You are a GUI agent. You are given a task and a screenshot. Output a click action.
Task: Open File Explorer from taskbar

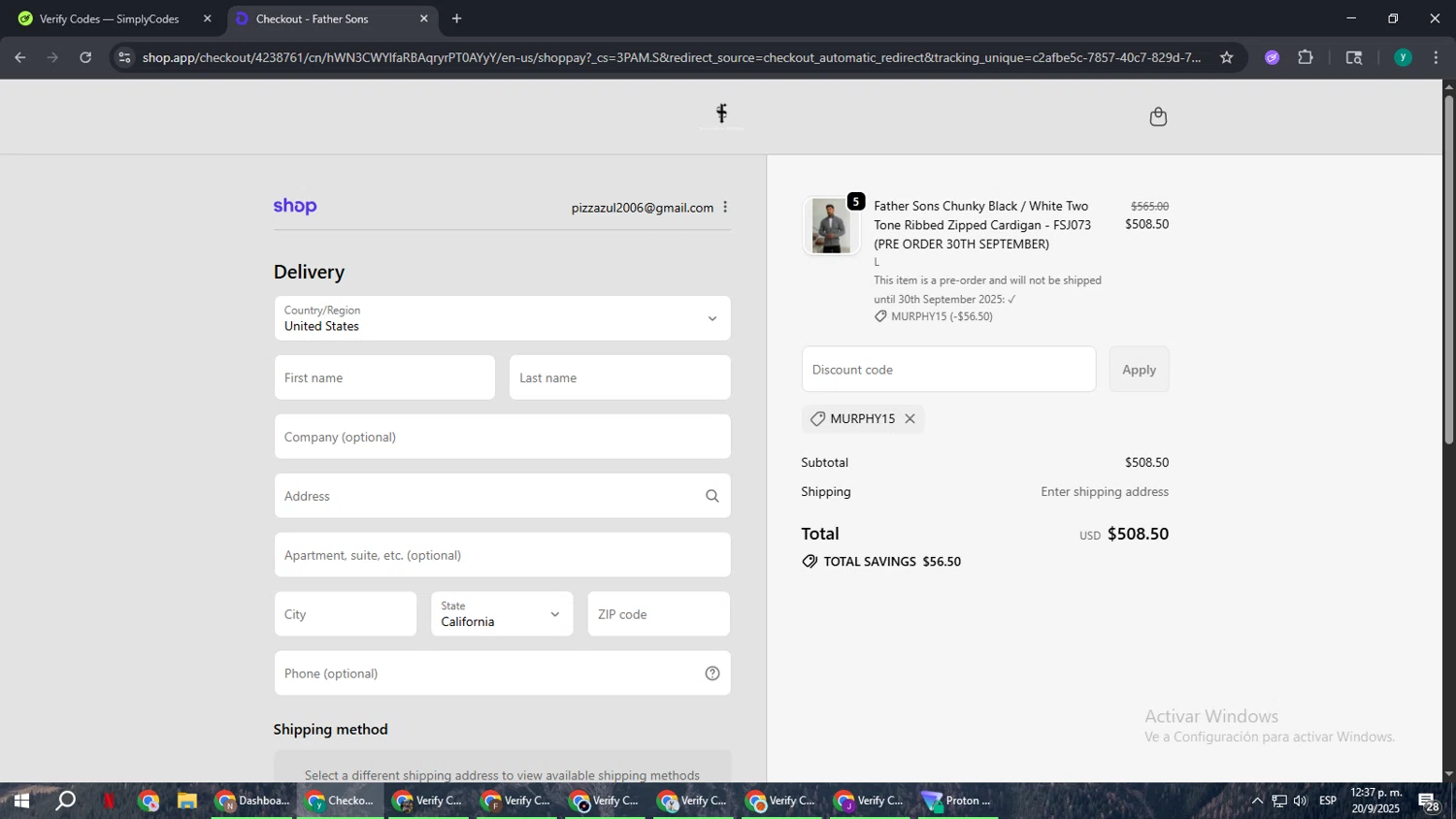pos(187,801)
